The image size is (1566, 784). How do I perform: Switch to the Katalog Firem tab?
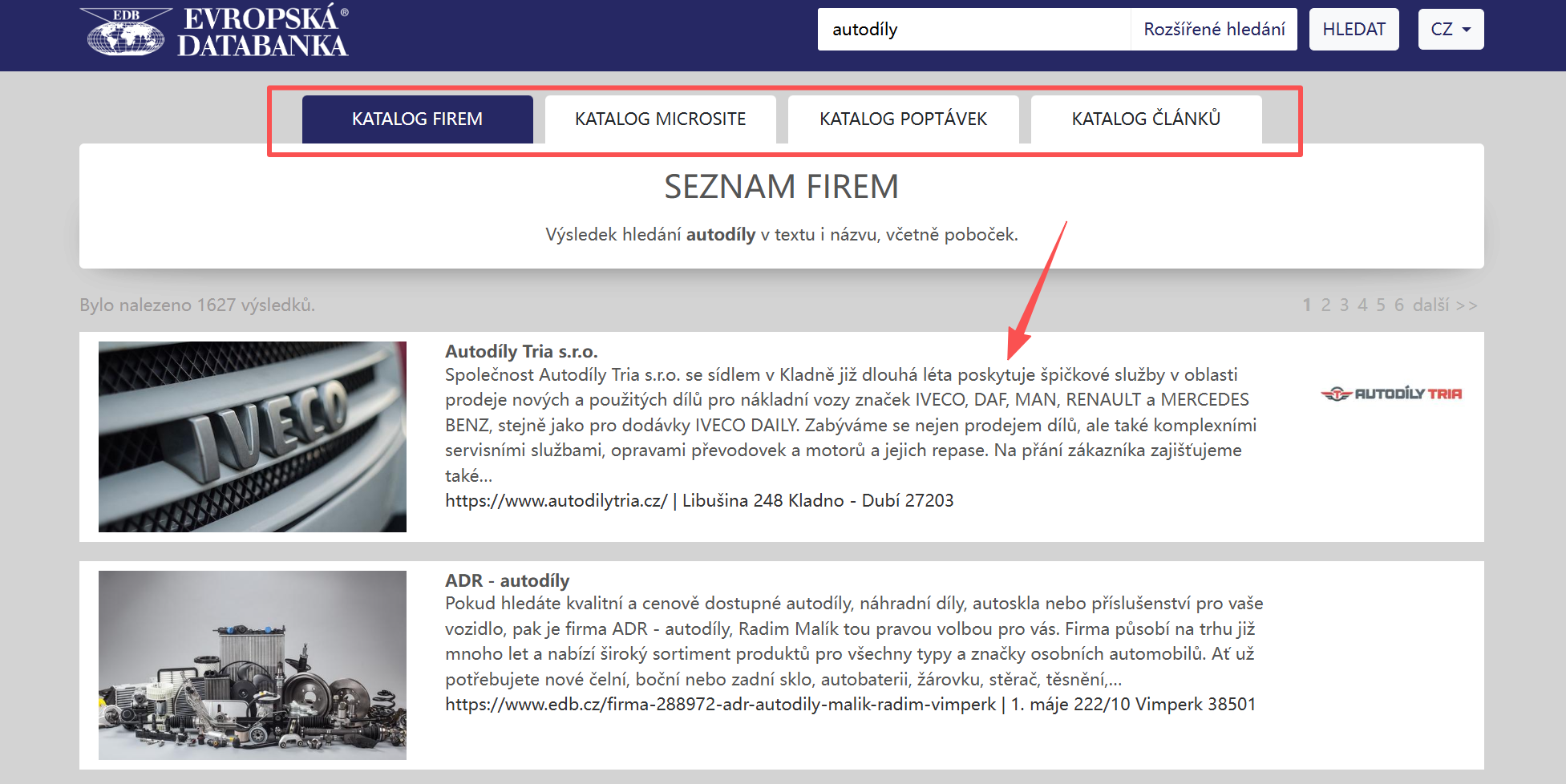417,119
